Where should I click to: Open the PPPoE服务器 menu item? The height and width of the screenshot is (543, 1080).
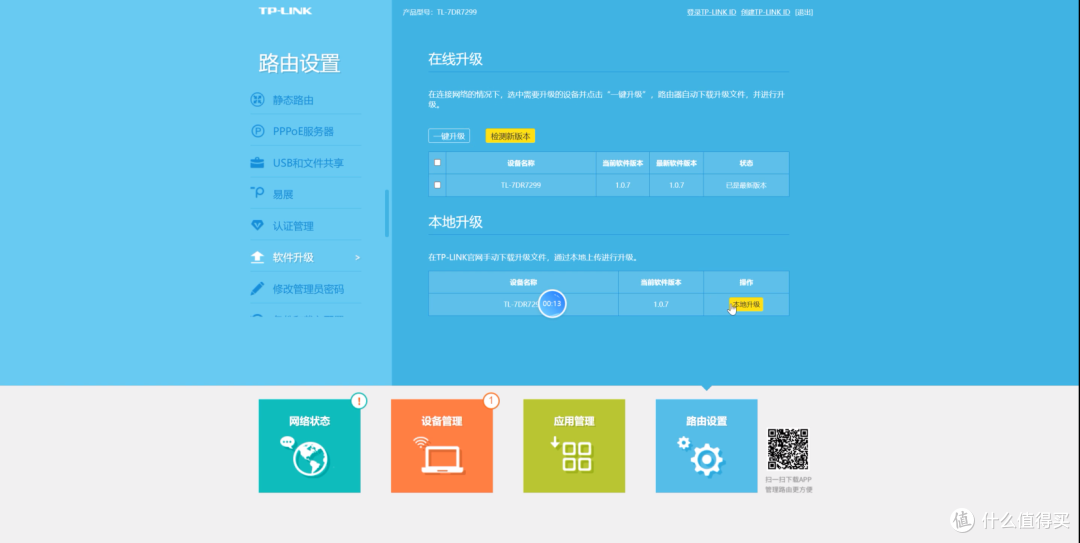[x=305, y=131]
